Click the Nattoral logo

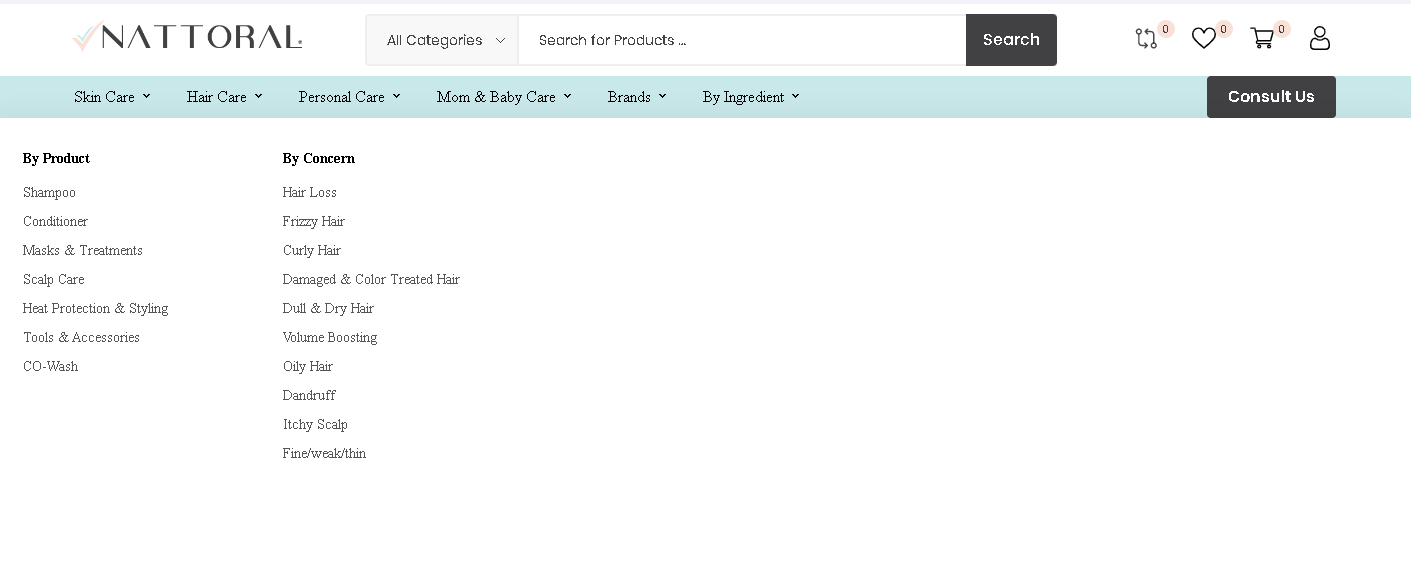(x=187, y=38)
